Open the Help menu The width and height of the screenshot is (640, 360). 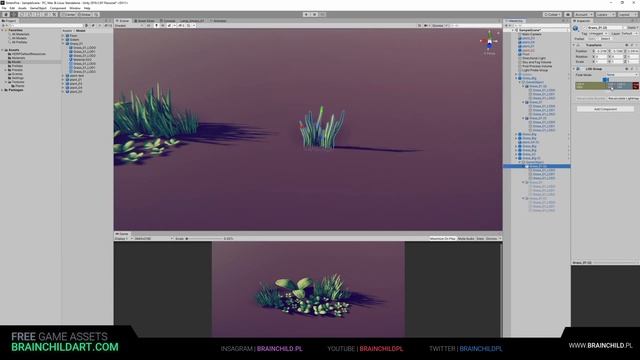(87, 8)
